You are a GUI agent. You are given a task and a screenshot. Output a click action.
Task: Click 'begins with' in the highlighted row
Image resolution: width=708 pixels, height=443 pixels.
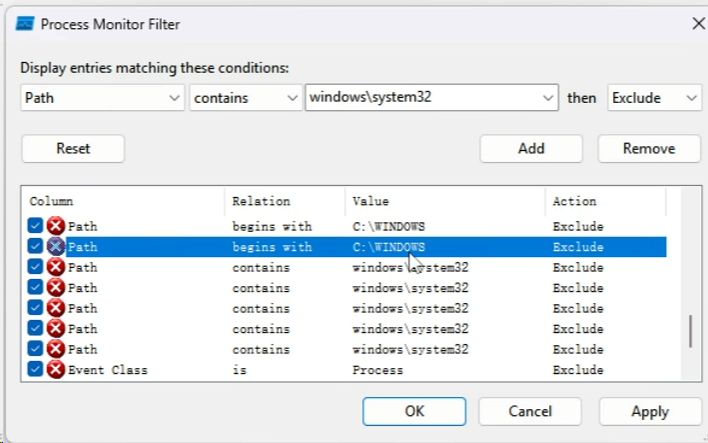[272, 247]
